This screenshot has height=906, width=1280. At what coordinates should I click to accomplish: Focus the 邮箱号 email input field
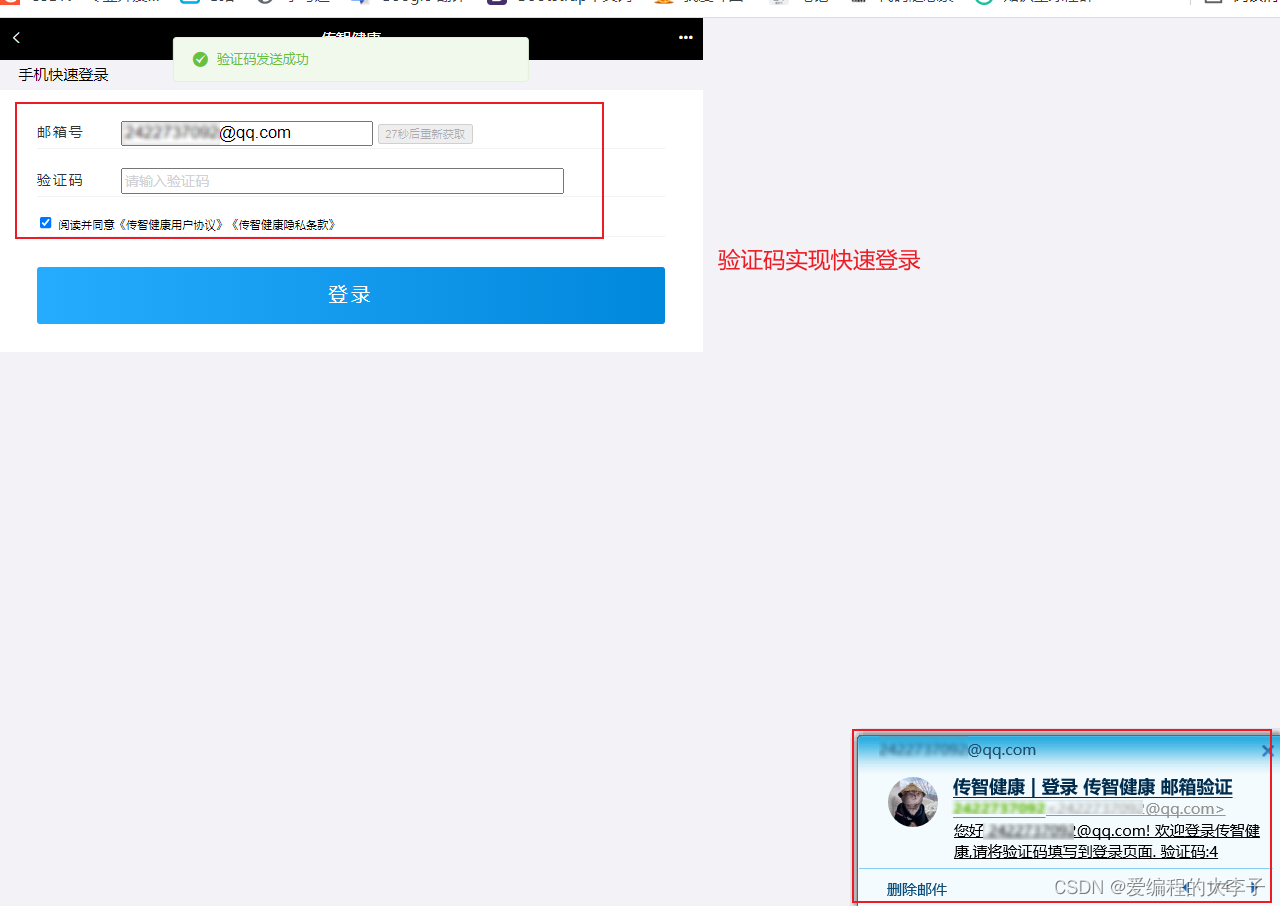coord(247,133)
